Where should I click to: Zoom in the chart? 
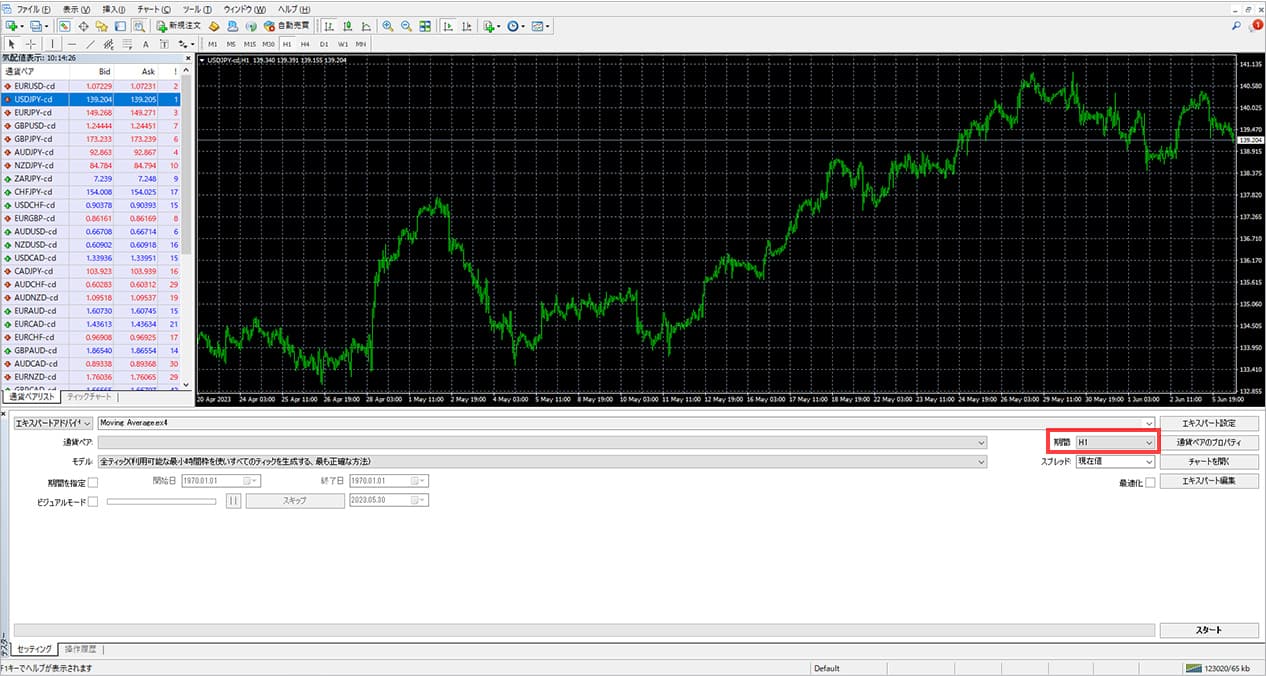[x=387, y=25]
